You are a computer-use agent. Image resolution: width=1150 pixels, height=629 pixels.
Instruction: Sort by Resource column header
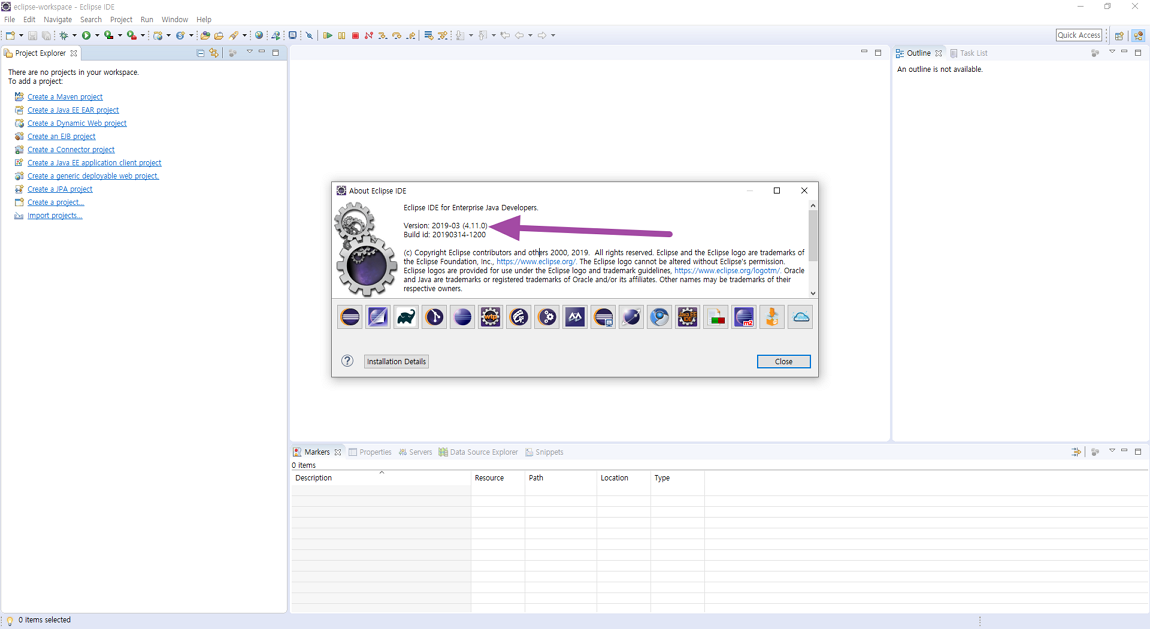tap(497, 478)
